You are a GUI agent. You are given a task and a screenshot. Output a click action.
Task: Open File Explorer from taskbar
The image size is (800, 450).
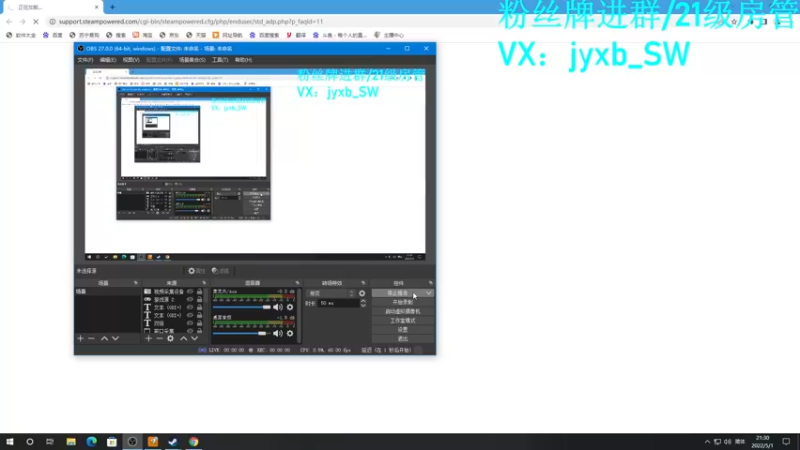pos(71,442)
